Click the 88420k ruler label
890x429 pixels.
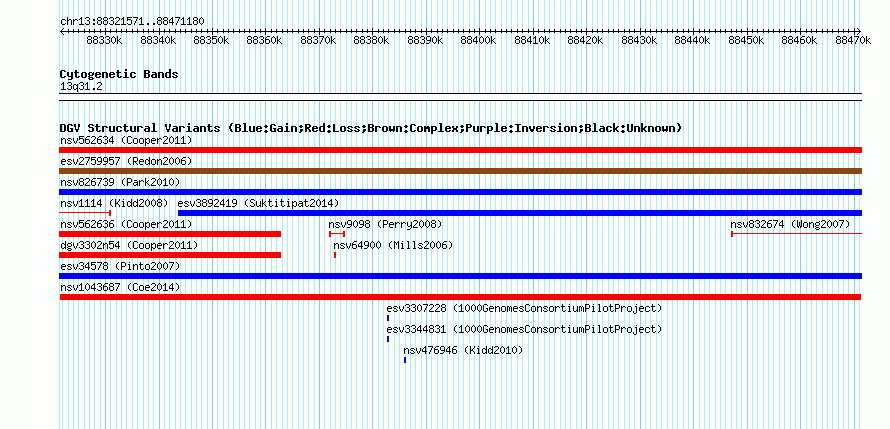pyautogui.click(x=585, y=41)
